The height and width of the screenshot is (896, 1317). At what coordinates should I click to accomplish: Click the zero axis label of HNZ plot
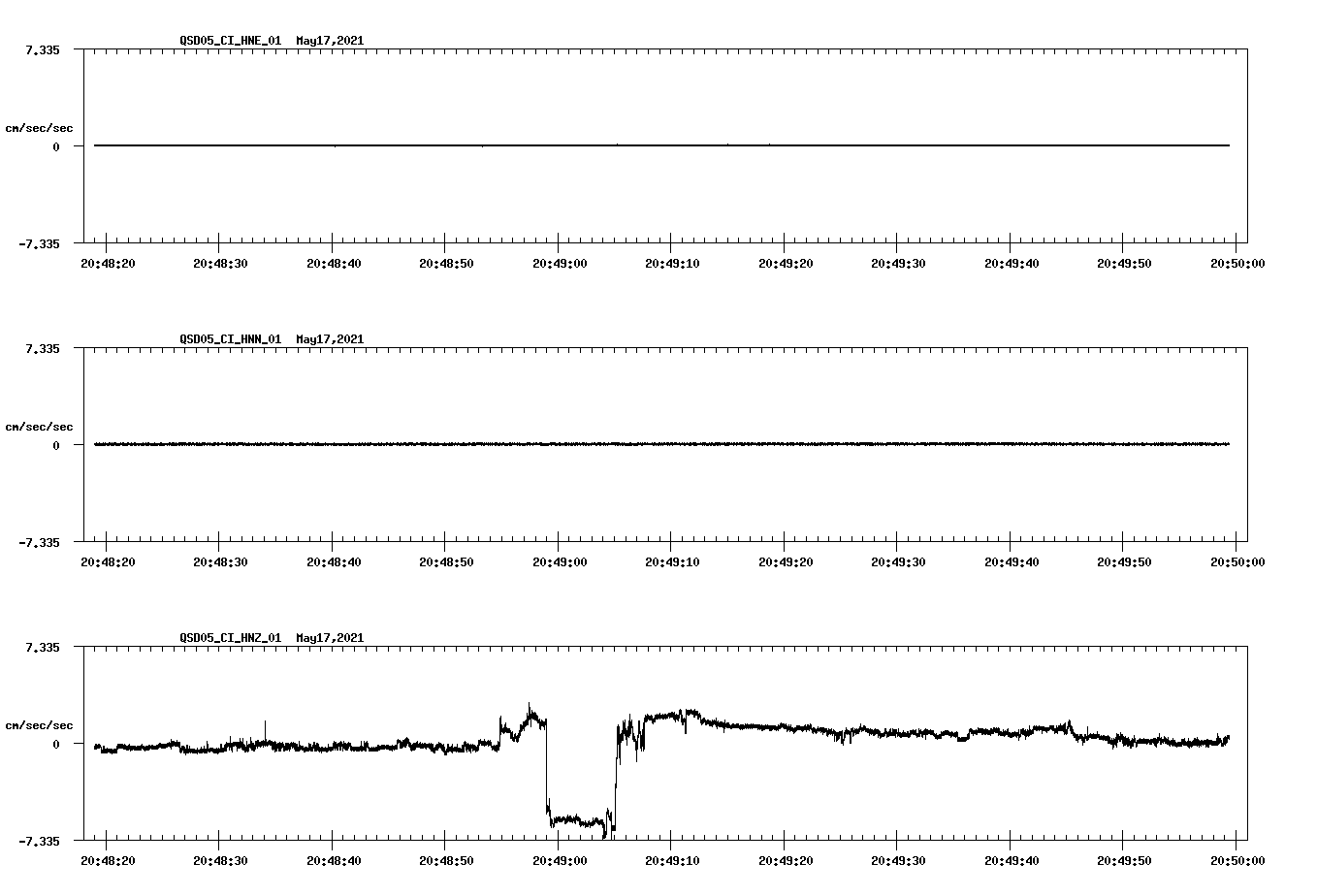point(56,745)
